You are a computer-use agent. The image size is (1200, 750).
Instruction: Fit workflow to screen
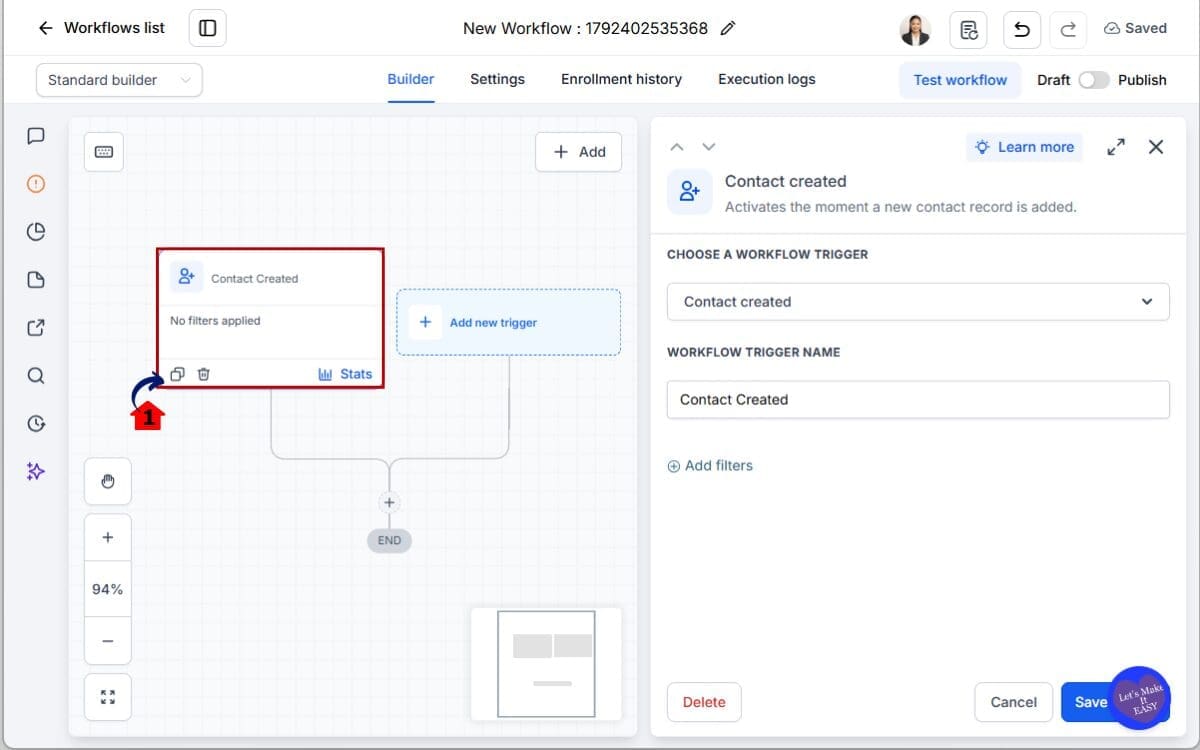pos(108,697)
